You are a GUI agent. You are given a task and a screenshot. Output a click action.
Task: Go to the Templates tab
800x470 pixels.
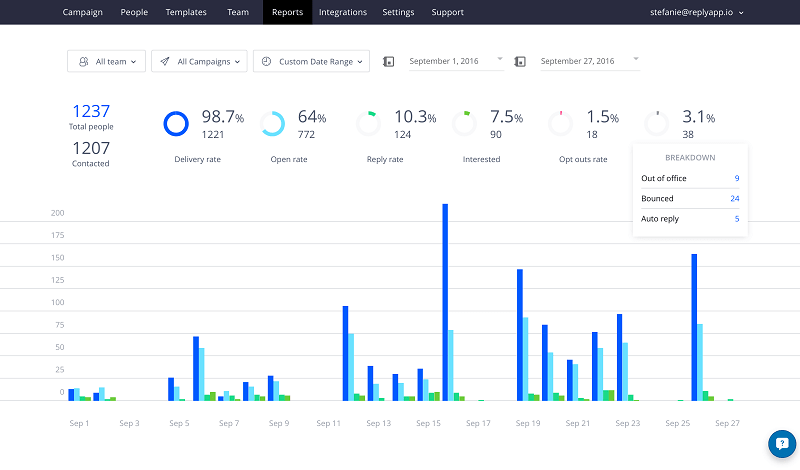point(185,12)
